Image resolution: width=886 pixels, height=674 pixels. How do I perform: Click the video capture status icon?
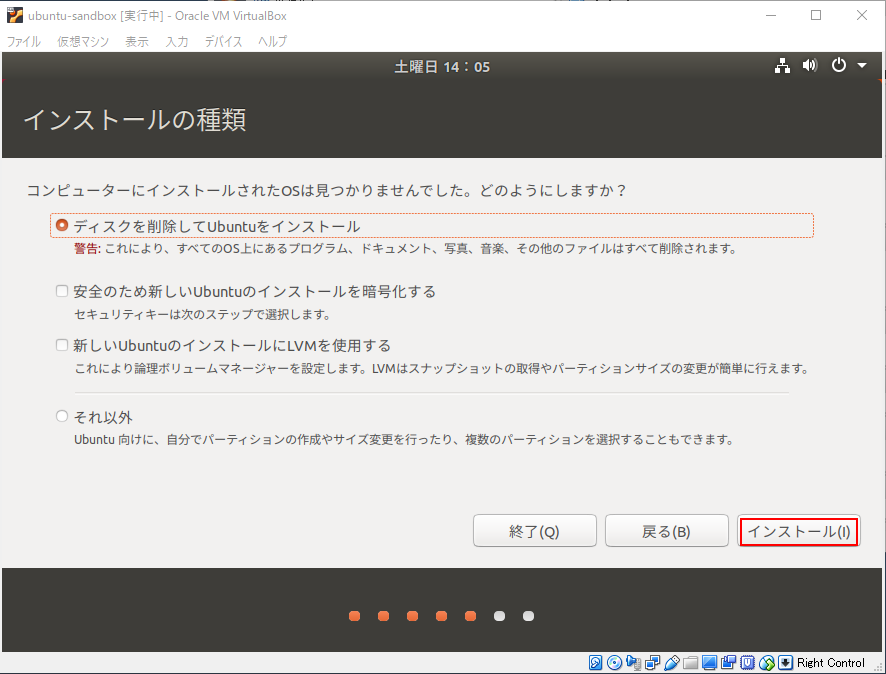pyautogui.click(x=728, y=662)
